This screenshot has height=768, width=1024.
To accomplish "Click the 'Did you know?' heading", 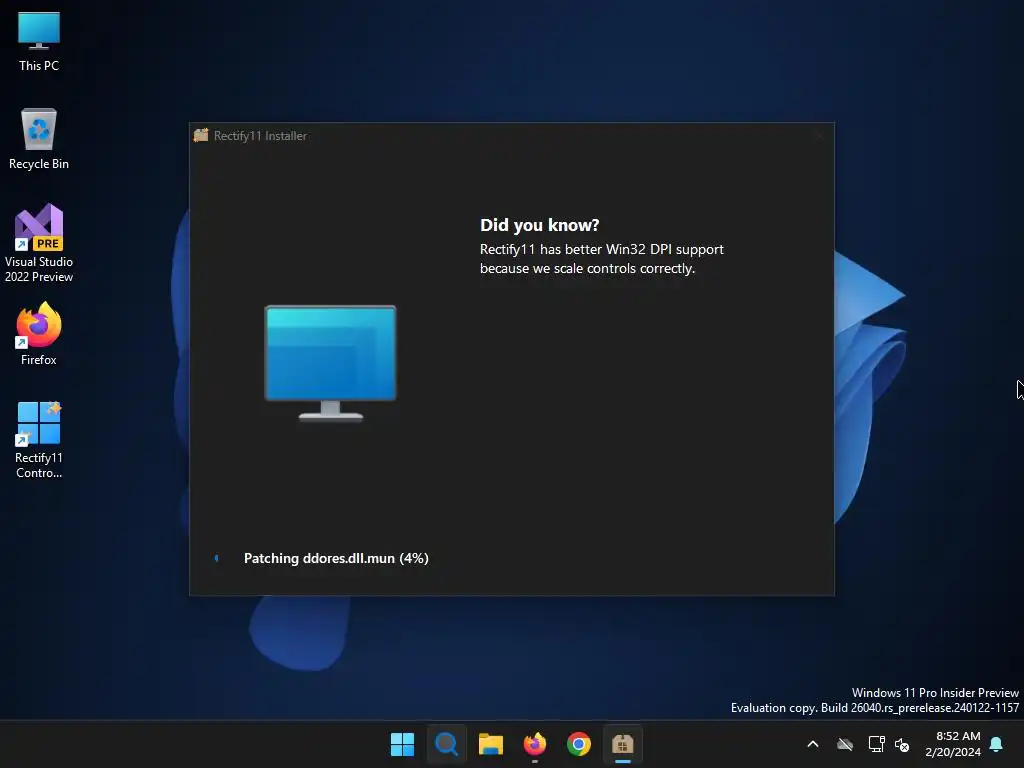I will pos(539,225).
